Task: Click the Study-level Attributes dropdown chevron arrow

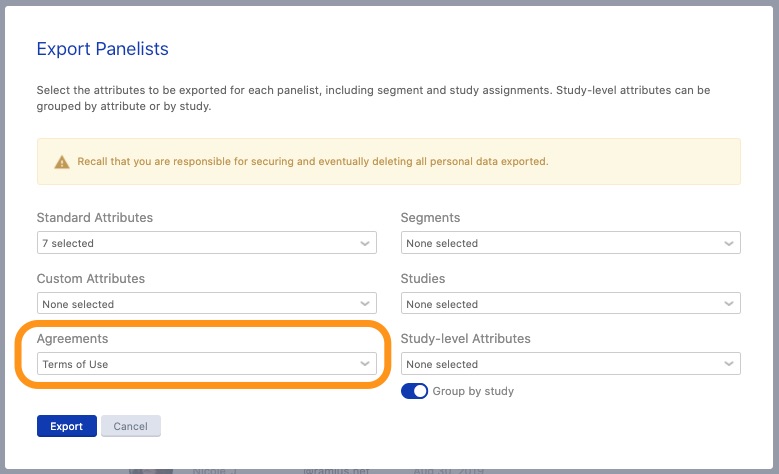Action: 729,364
